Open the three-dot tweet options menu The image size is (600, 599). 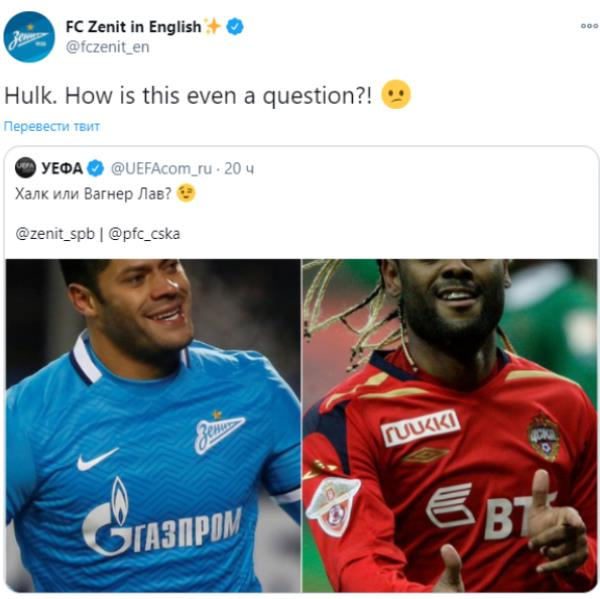(589, 26)
